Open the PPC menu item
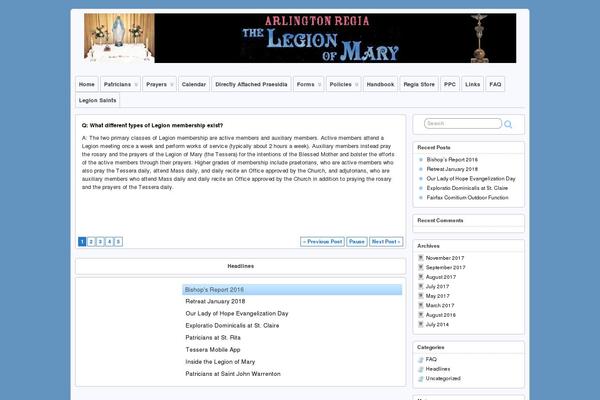This screenshot has width=600, height=400. coord(450,84)
